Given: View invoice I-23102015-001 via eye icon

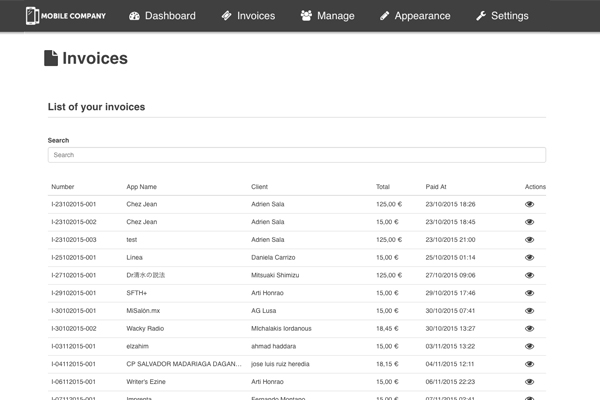Looking at the screenshot, I should point(529,204).
